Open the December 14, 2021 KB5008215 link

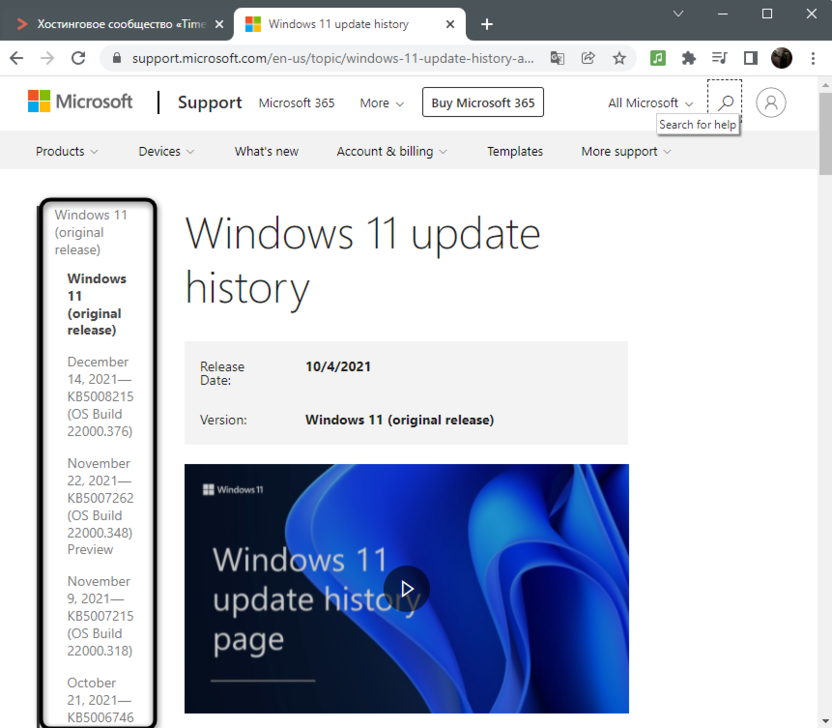99,396
